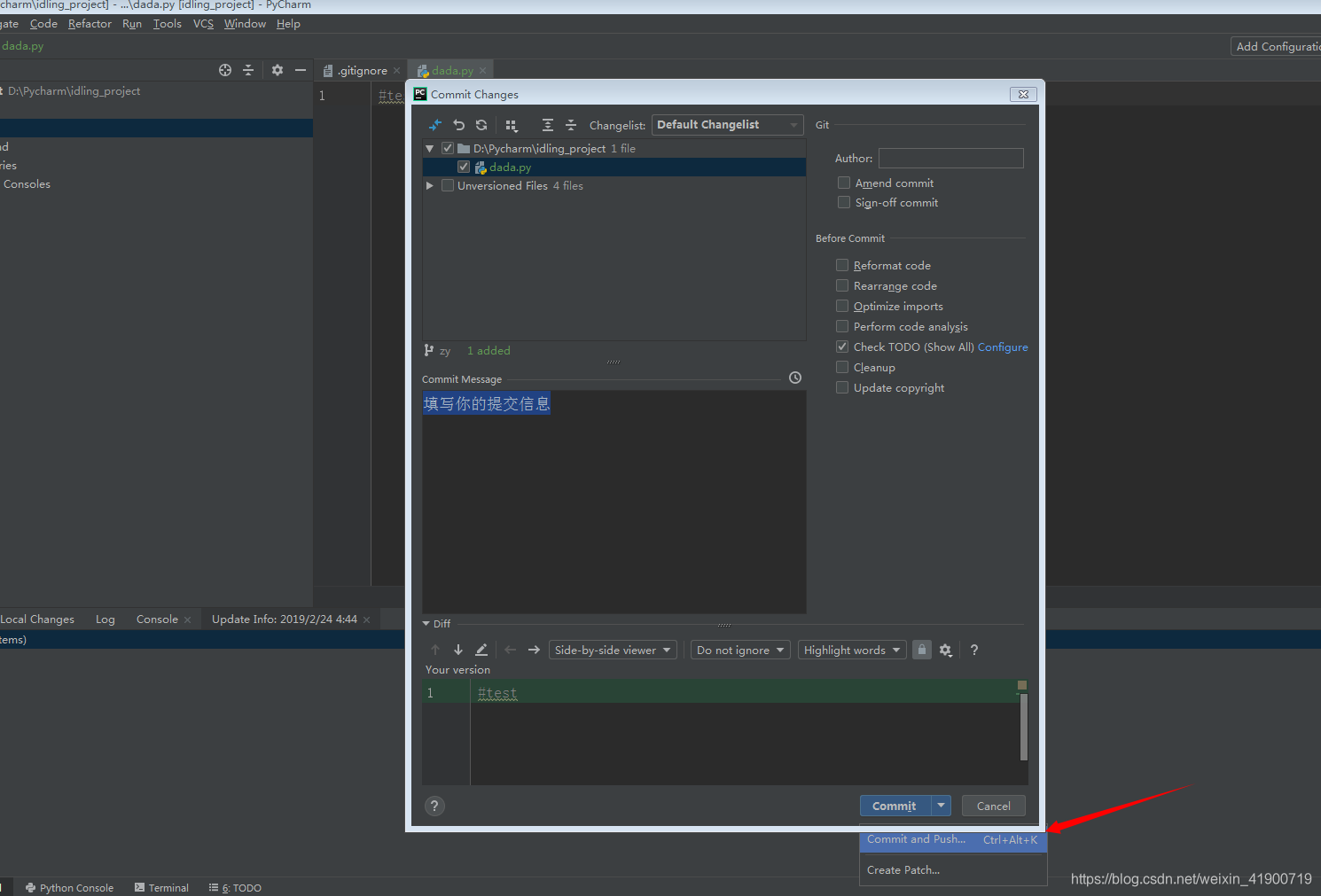Click the Group By icon
The width and height of the screenshot is (1321, 896).
tap(511, 125)
